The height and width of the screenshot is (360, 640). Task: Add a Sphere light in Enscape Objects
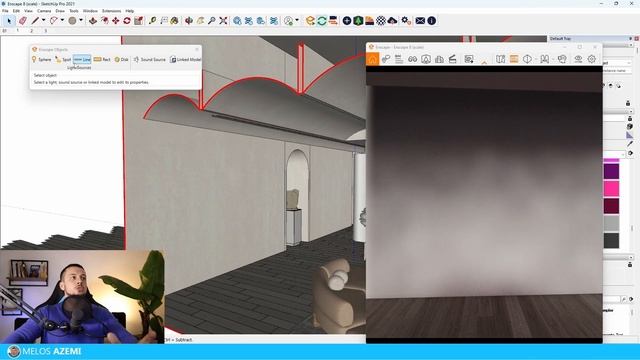click(x=41, y=60)
